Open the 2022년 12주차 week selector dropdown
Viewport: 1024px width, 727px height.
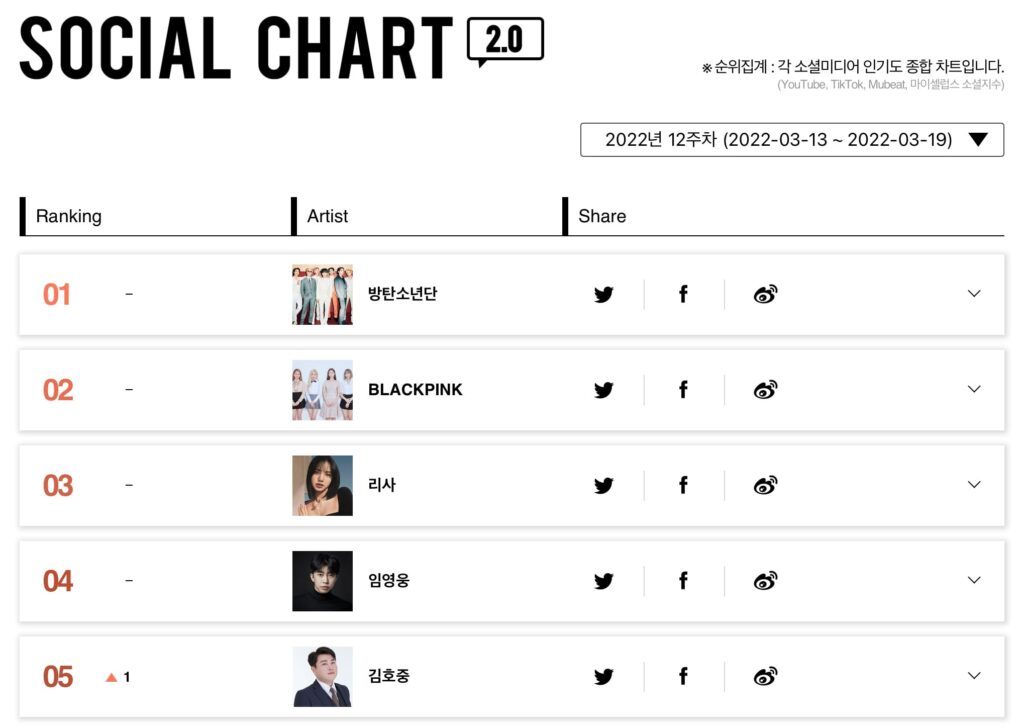point(792,140)
